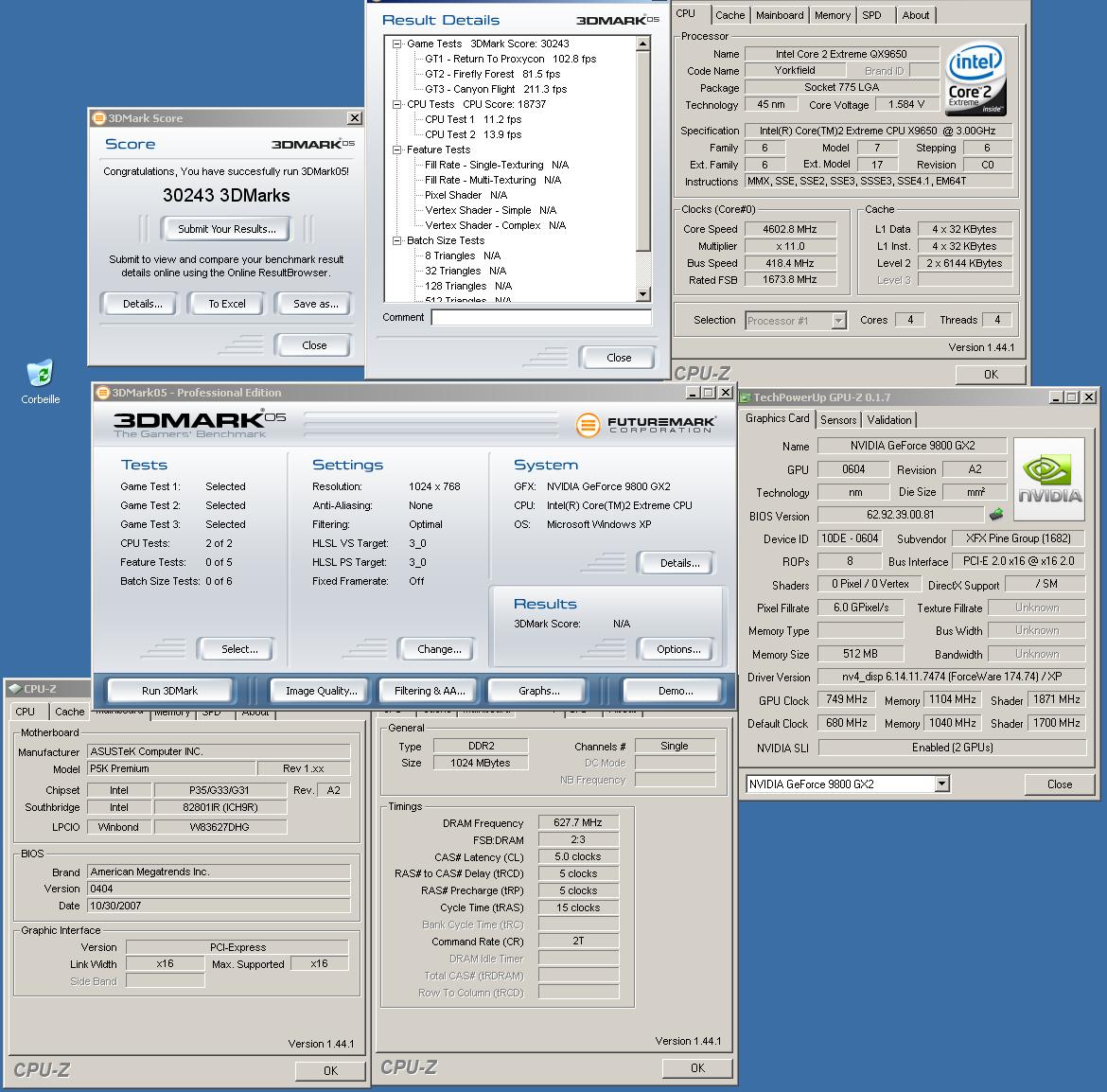Click OK in CPU-Z memory window

tap(697, 1067)
